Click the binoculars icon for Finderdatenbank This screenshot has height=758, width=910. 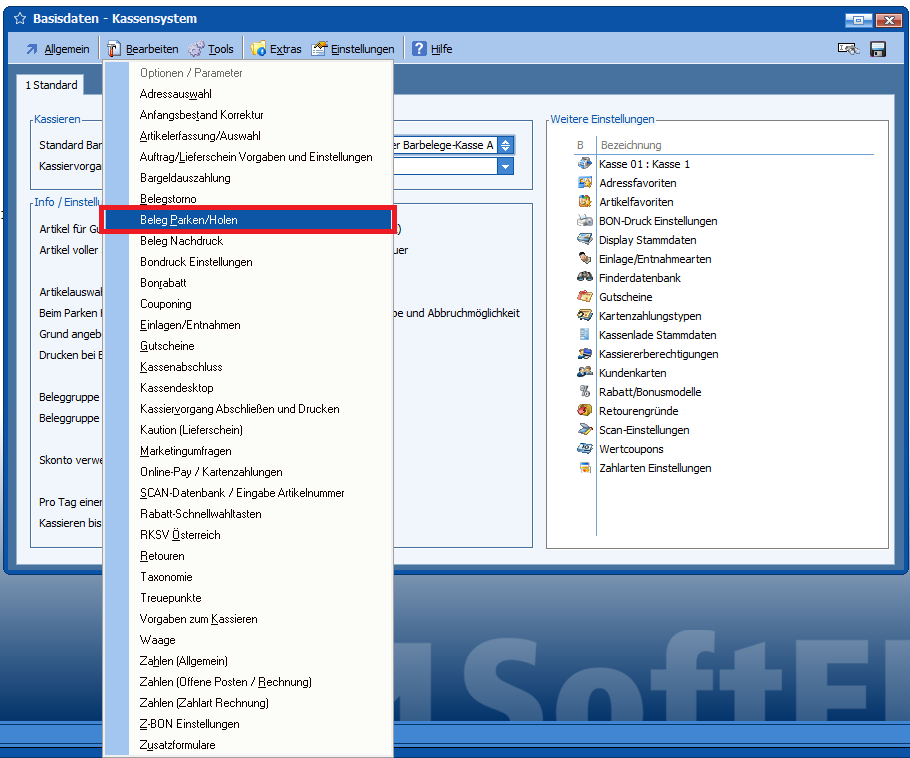(x=585, y=277)
